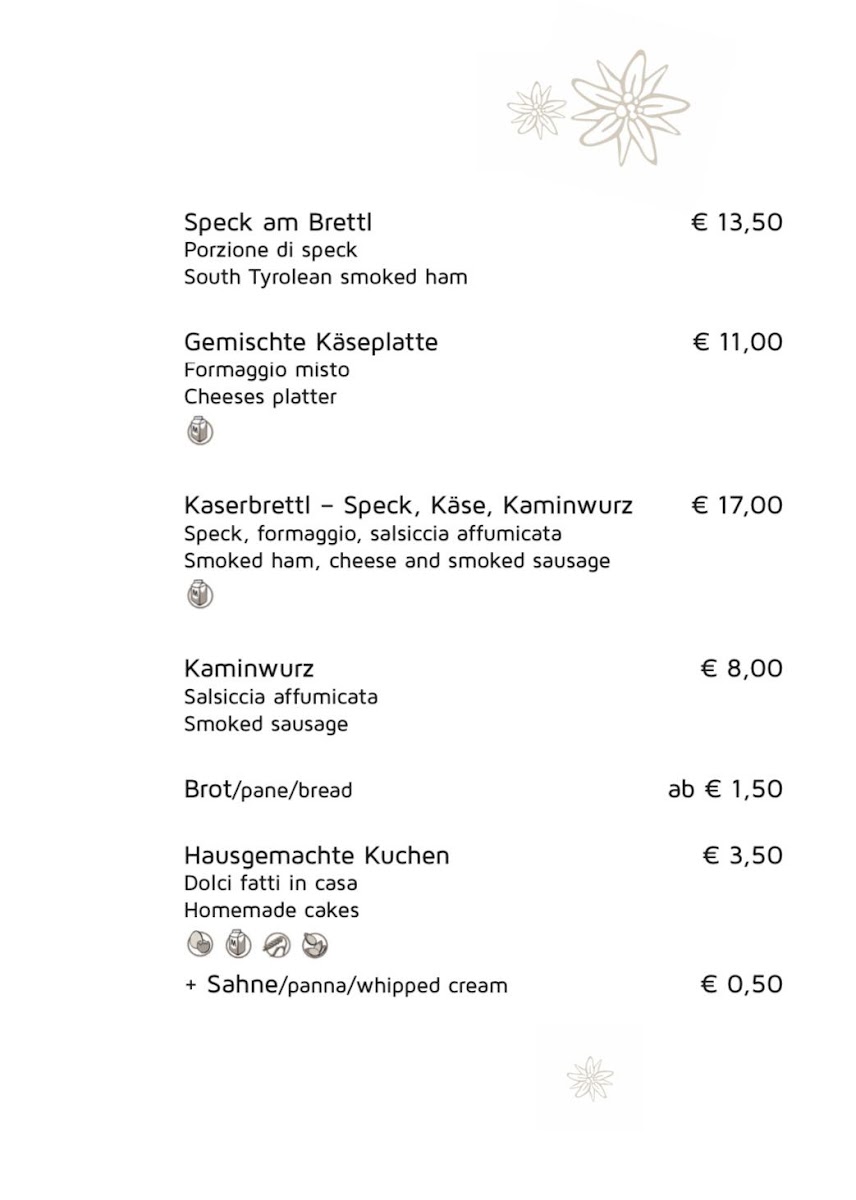Image resolution: width=856 pixels, height=1200 pixels.
Task: Click the Kaserbrettl – Speck, Käse, Kaminwurz heading
Action: pyautogui.click(x=408, y=505)
